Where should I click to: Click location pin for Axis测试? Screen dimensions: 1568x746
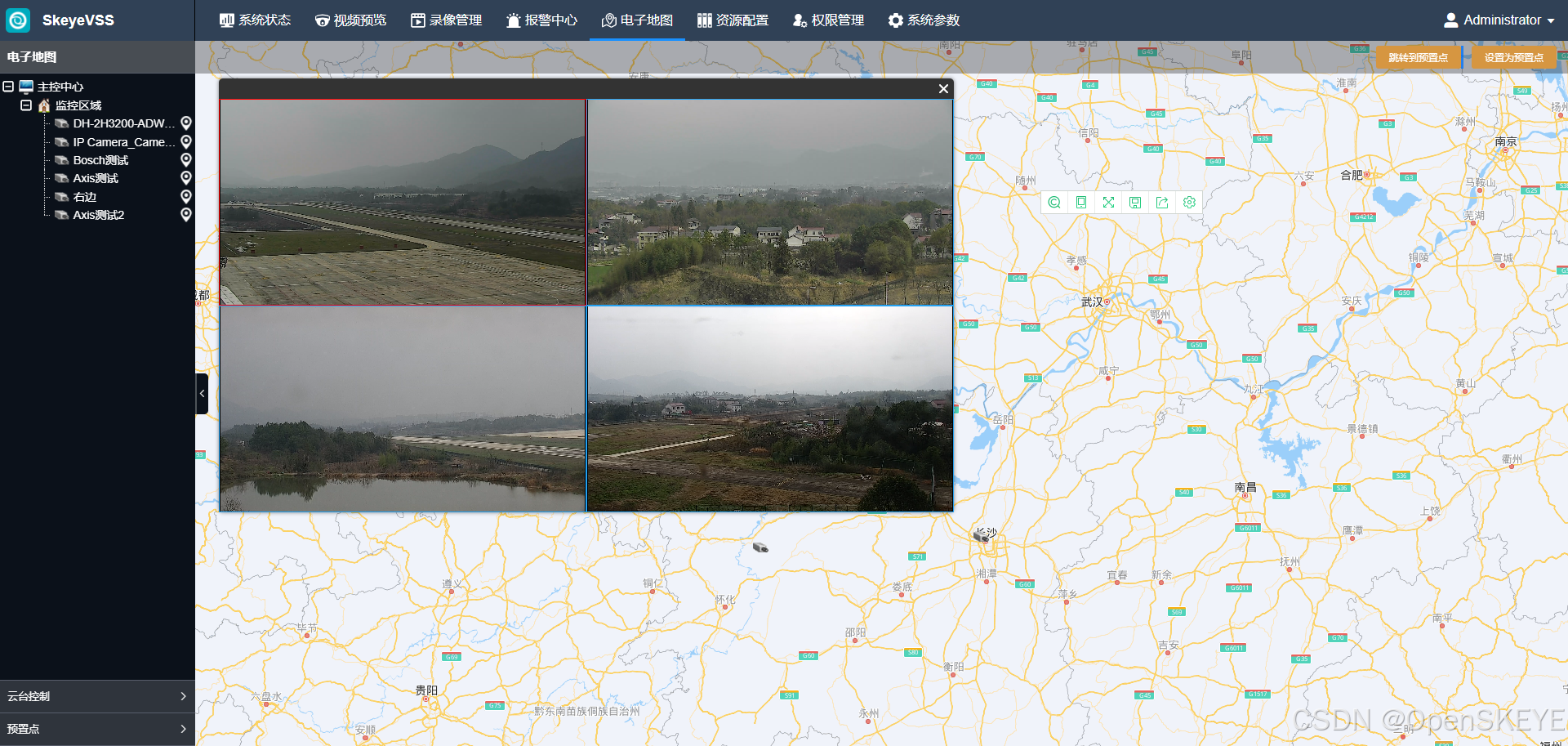tap(186, 178)
